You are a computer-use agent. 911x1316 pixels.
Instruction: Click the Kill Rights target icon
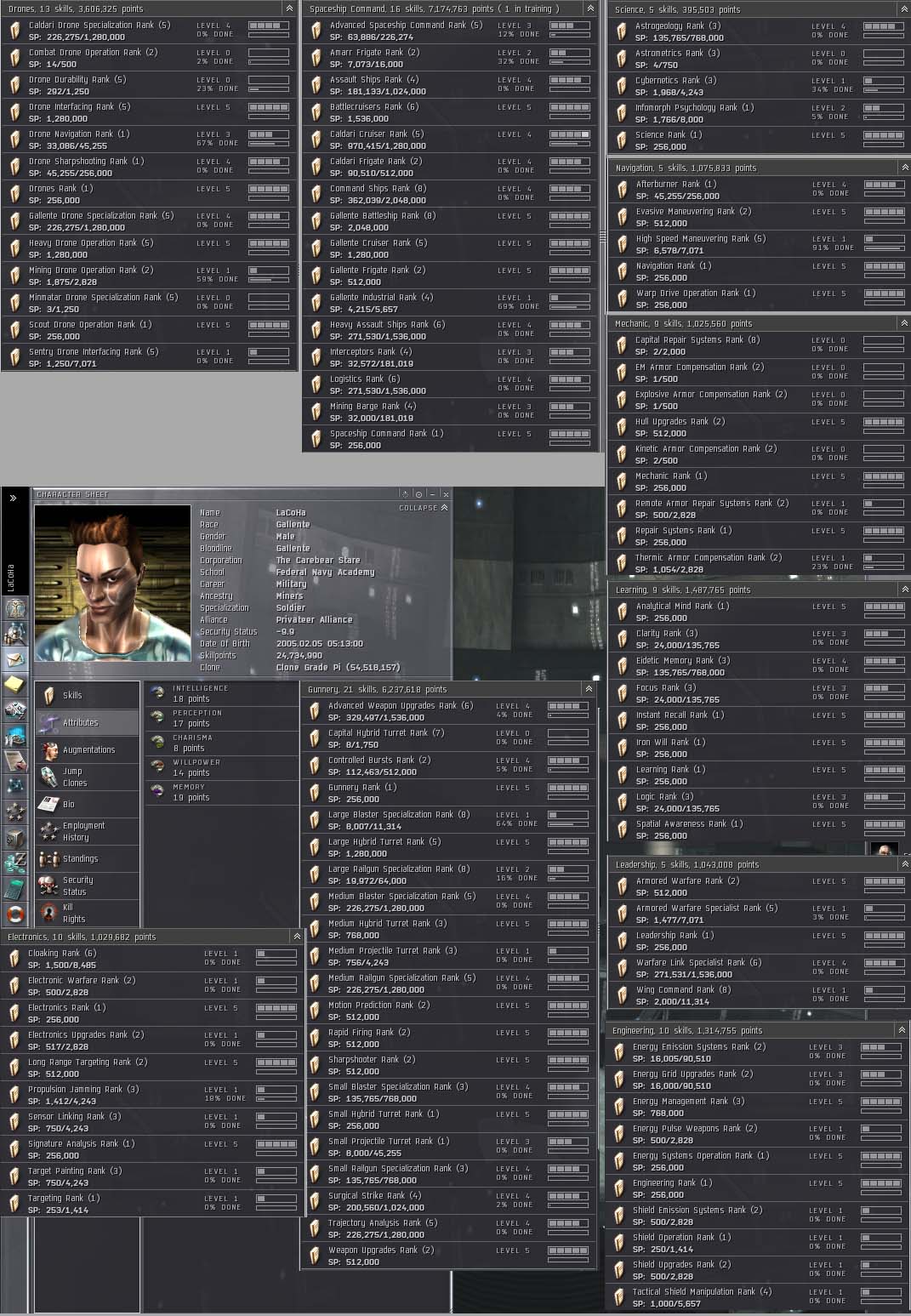pos(49,913)
